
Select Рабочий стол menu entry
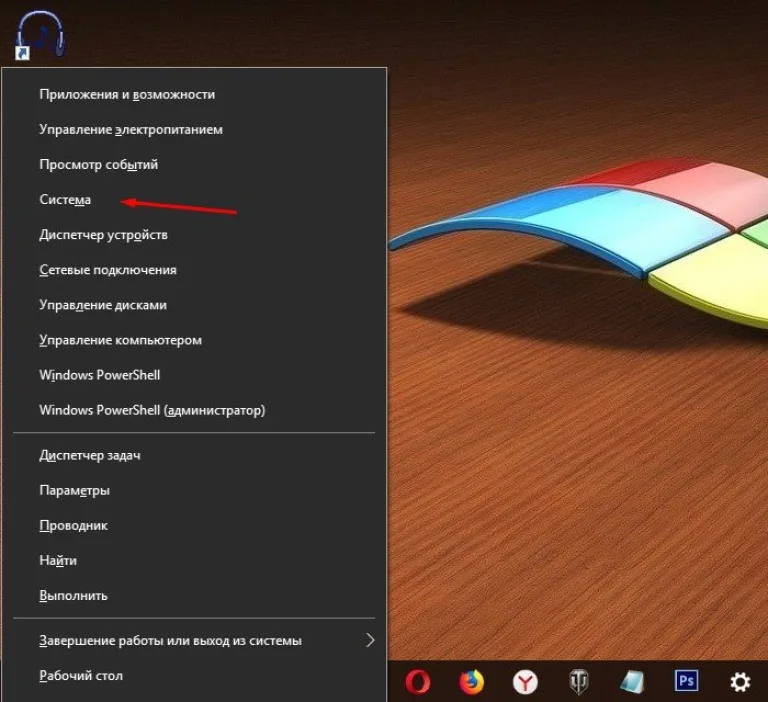tap(194, 676)
